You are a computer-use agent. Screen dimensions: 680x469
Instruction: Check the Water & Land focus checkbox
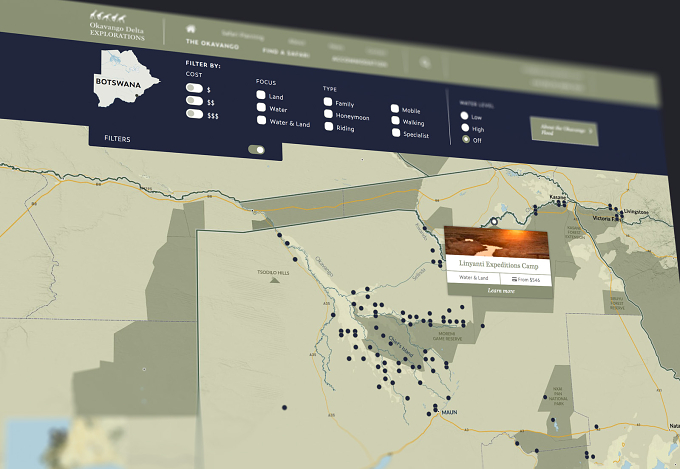tap(261, 120)
